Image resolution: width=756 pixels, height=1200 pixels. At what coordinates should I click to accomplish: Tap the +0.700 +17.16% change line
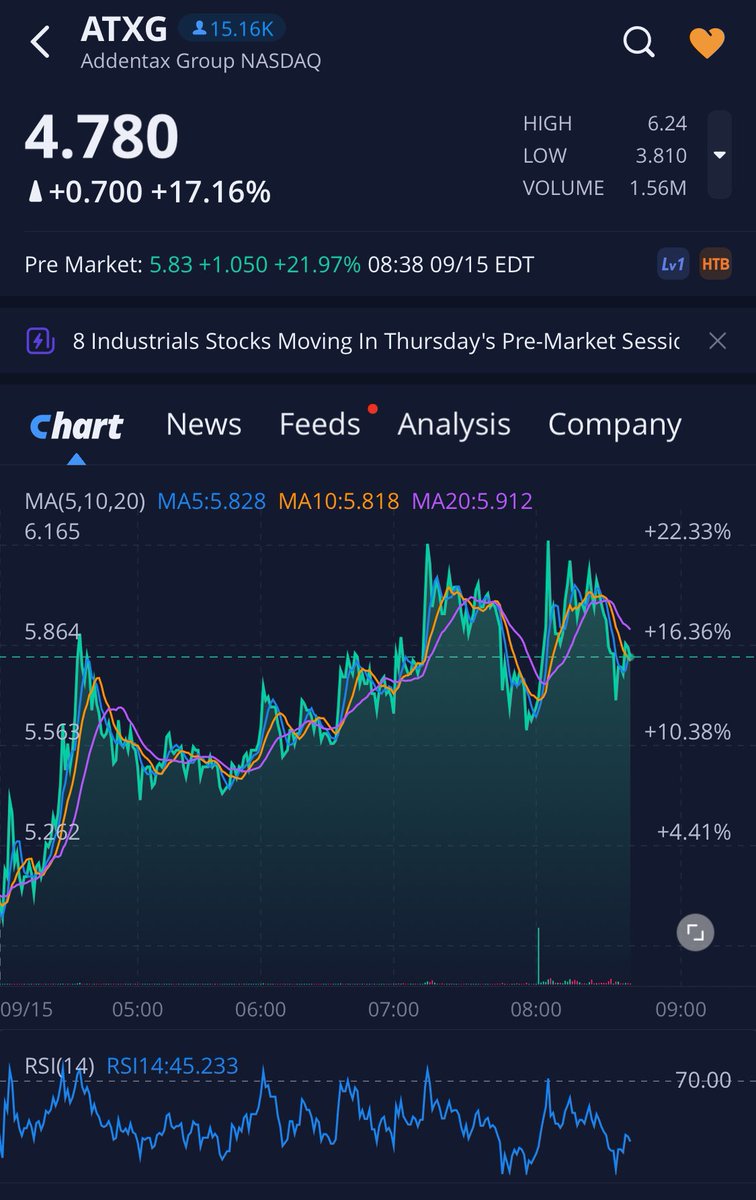click(148, 192)
